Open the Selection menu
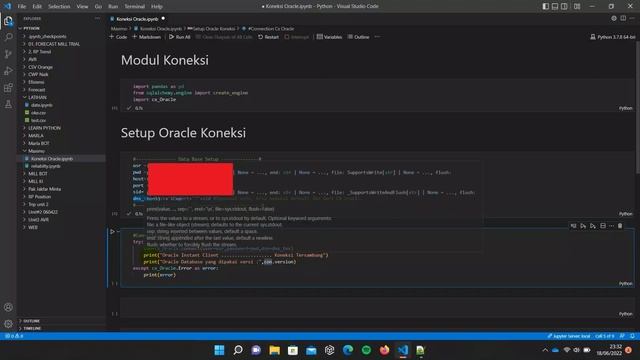This screenshot has width=640, height=360. [x=59, y=7]
